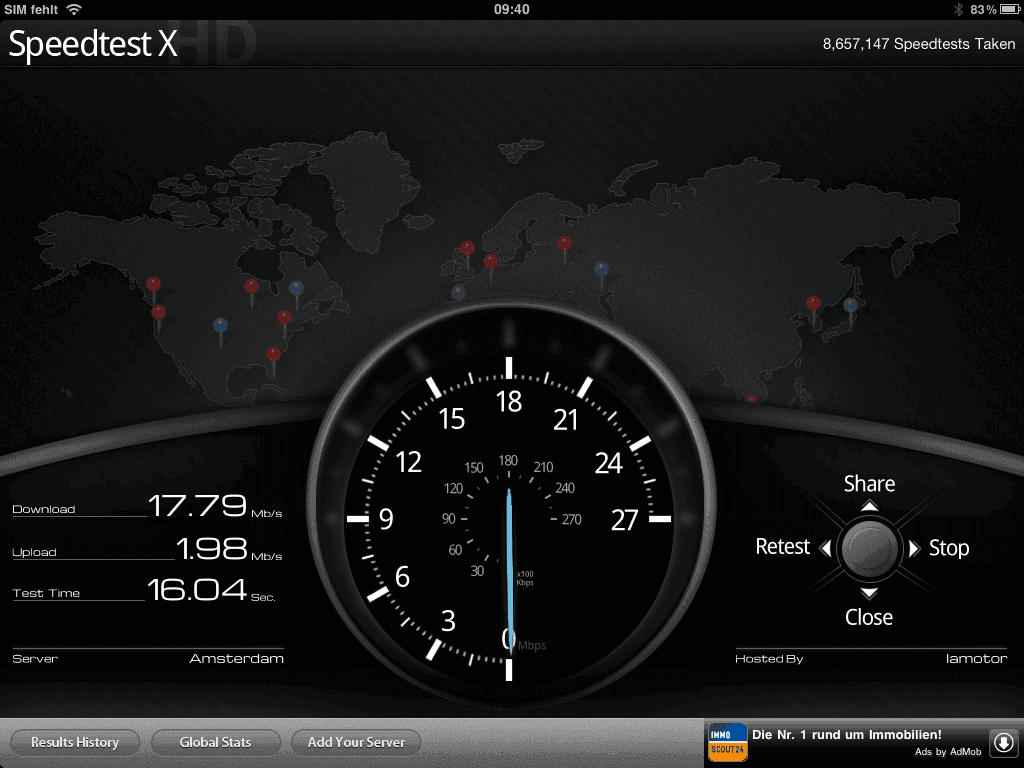The height and width of the screenshot is (768, 1024).
Task: Select the Retest label
Action: pyautogui.click(x=782, y=547)
